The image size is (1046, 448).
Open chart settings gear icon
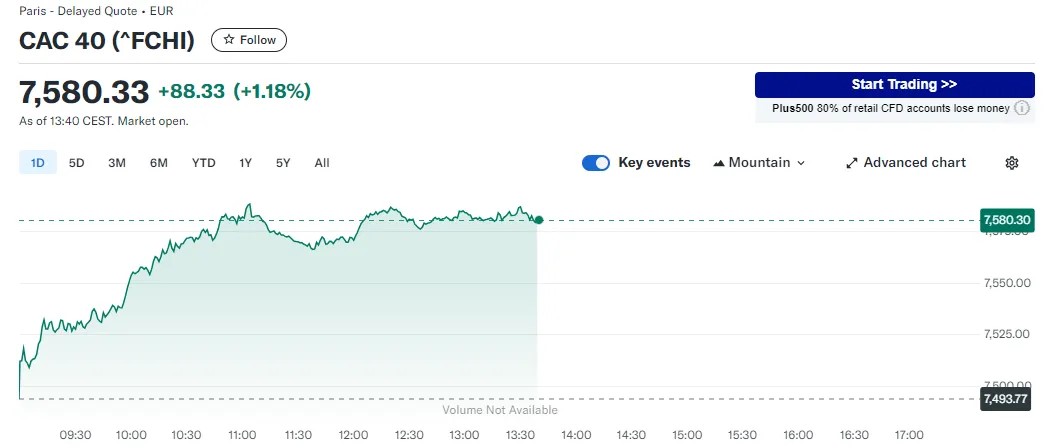pyautogui.click(x=1011, y=163)
